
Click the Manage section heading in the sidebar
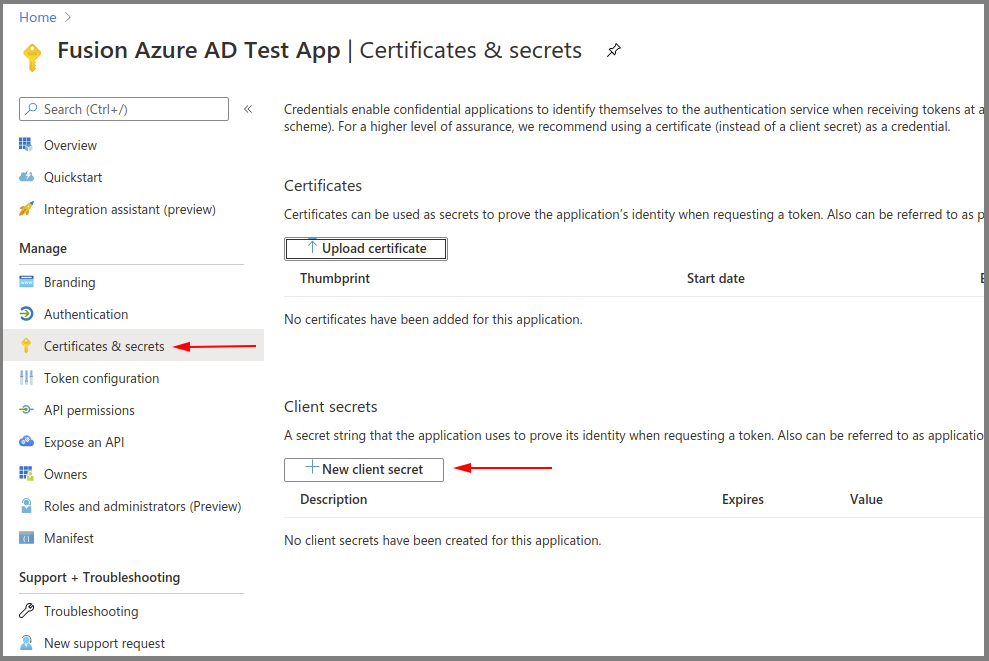[43, 249]
